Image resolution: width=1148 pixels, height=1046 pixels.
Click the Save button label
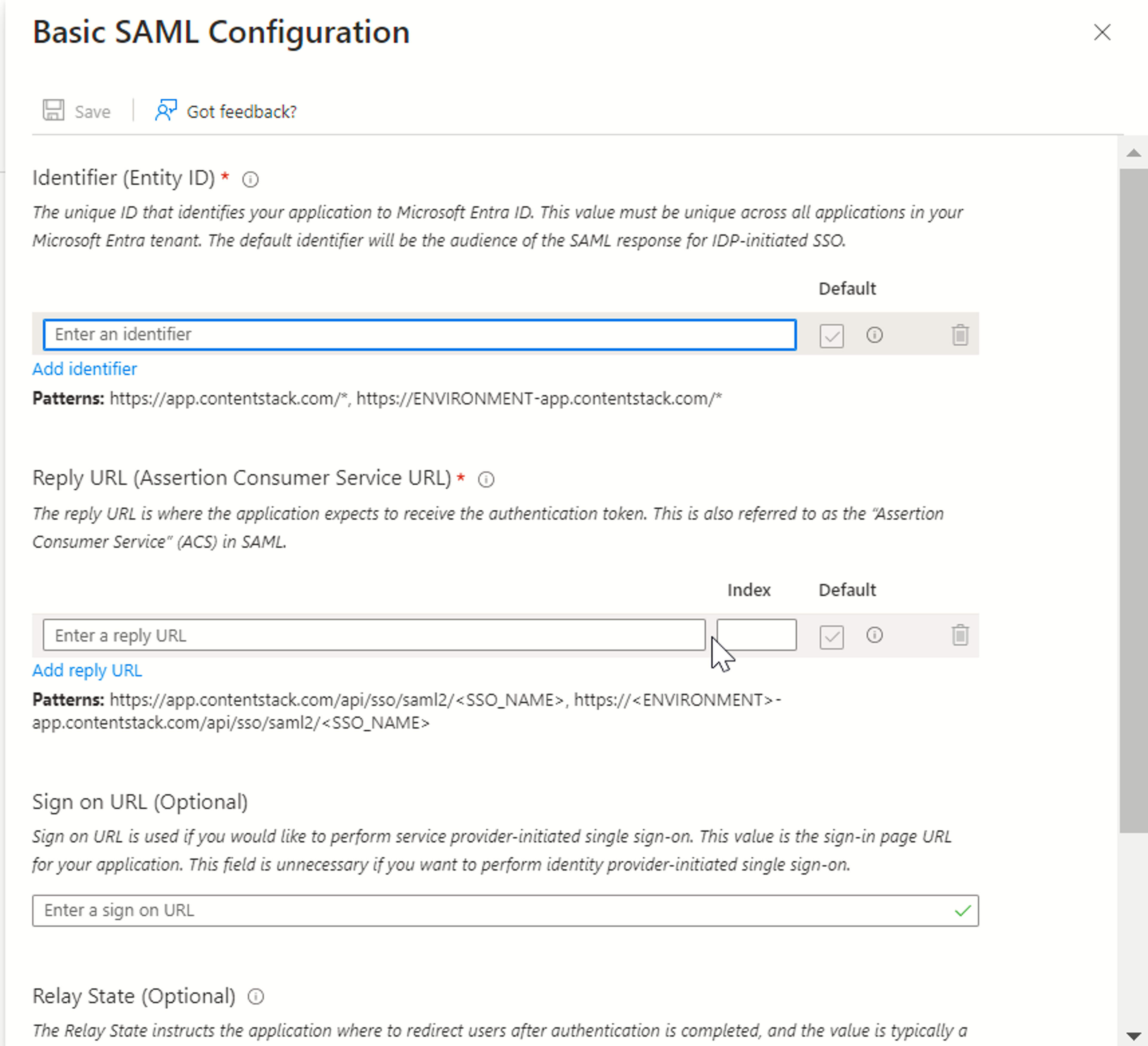[x=92, y=112]
